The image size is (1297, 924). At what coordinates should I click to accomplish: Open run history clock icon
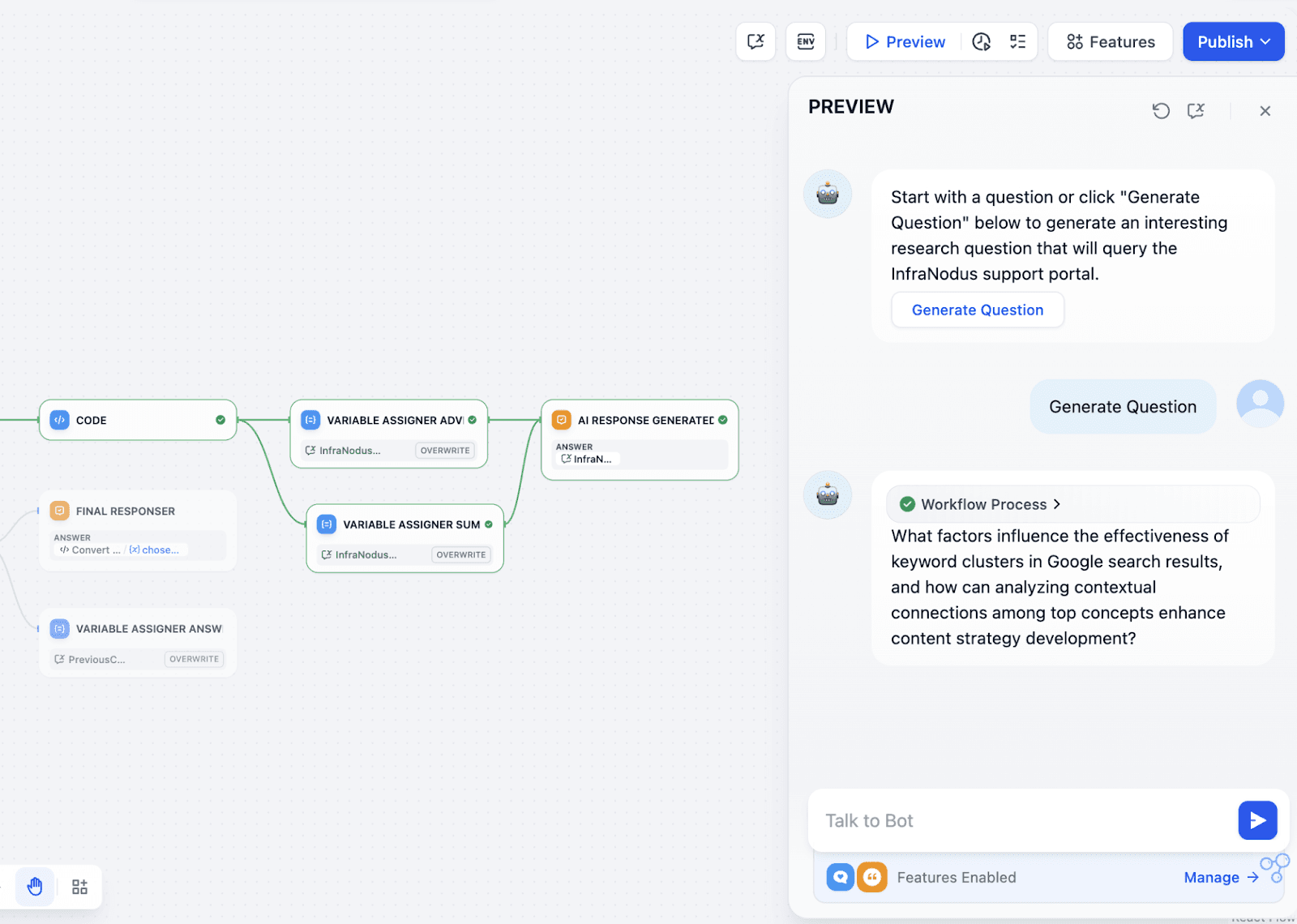tap(981, 41)
